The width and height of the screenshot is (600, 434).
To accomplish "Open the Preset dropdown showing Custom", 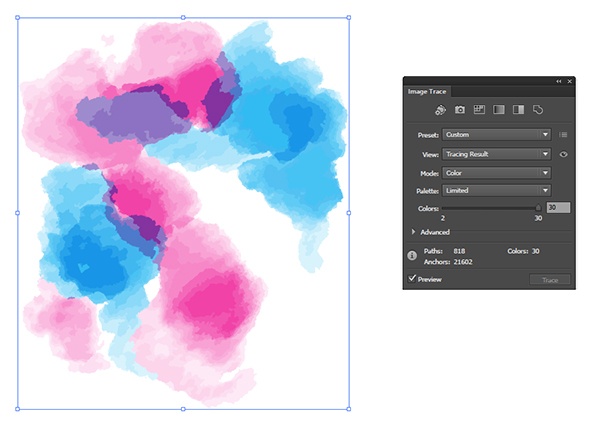I will coord(497,135).
